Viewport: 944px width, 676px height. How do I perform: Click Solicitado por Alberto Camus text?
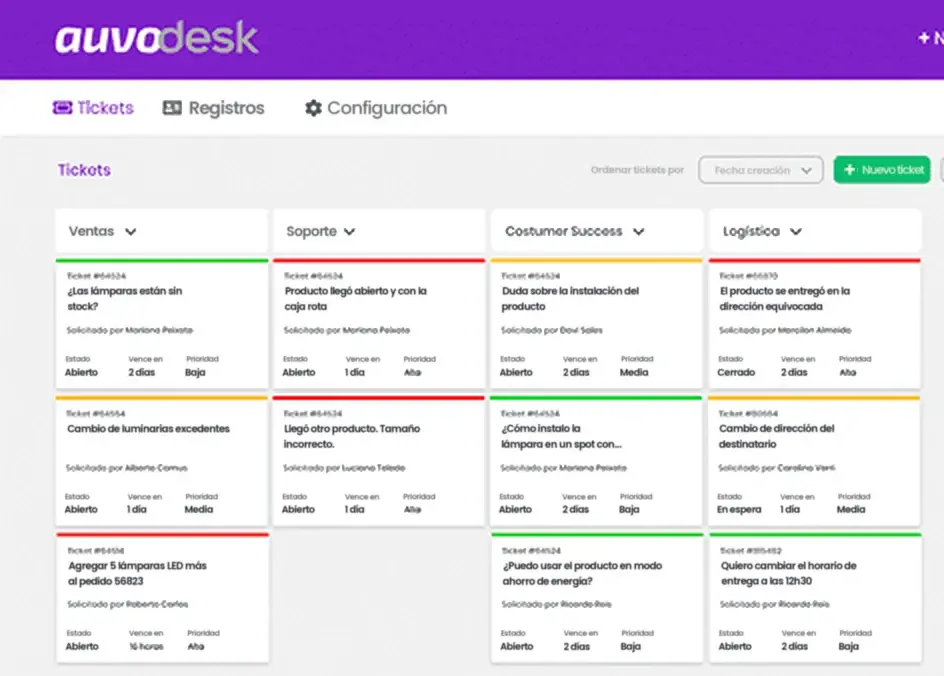(126, 468)
